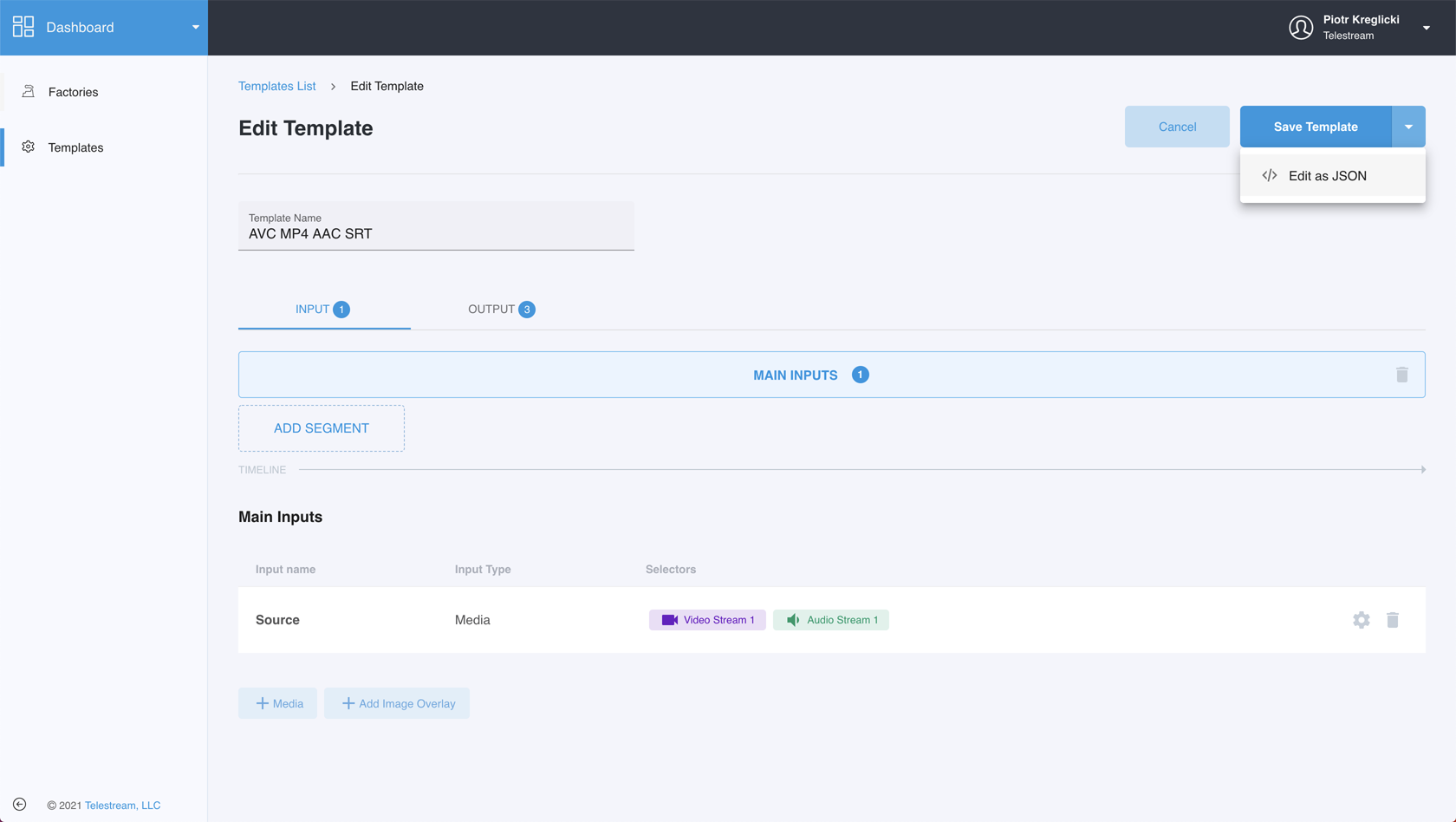The image size is (1456, 822).
Task: Choose Edit as JSON menu option
Action: [1333, 176]
